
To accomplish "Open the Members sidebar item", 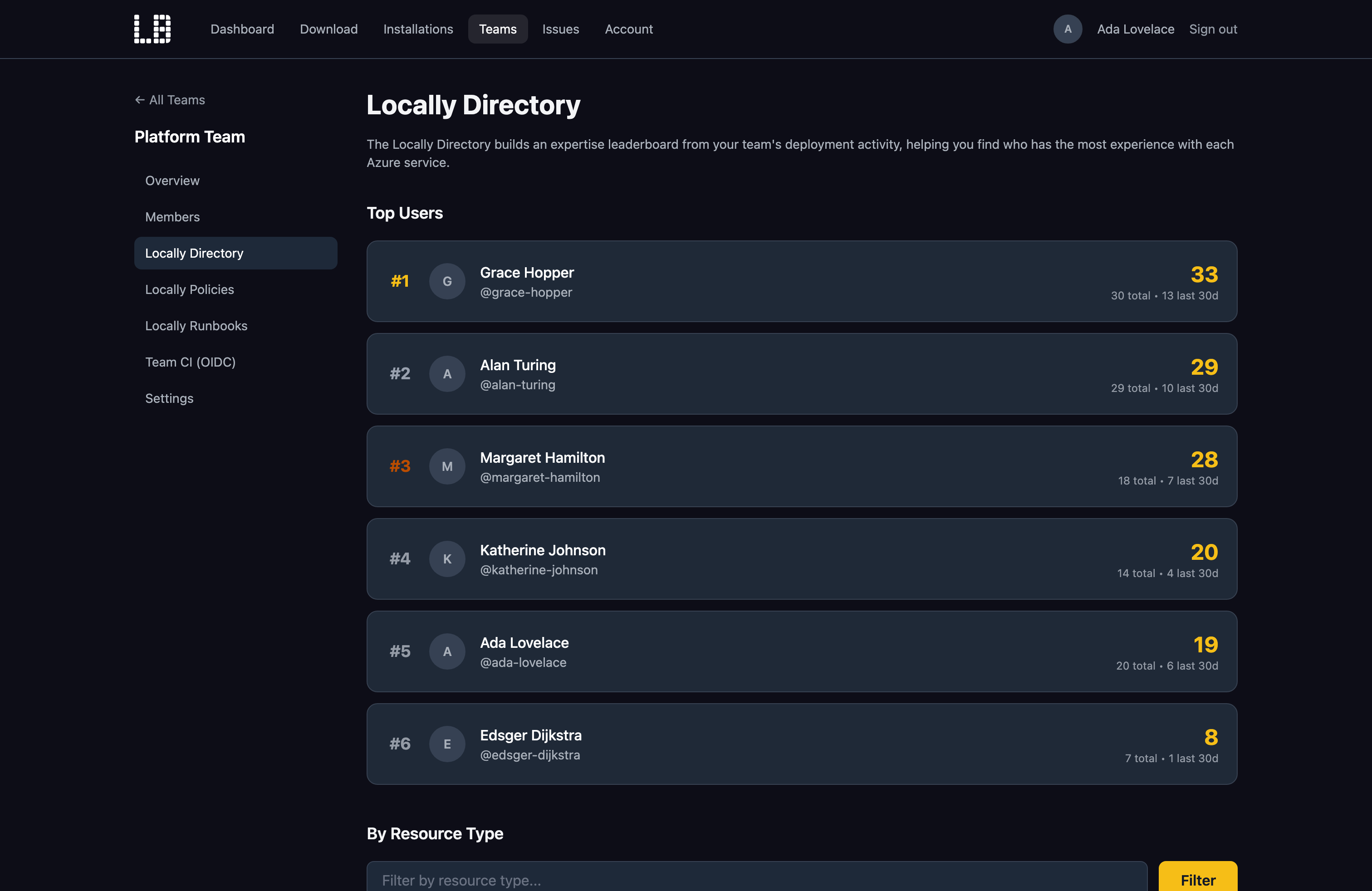I will pos(236,217).
